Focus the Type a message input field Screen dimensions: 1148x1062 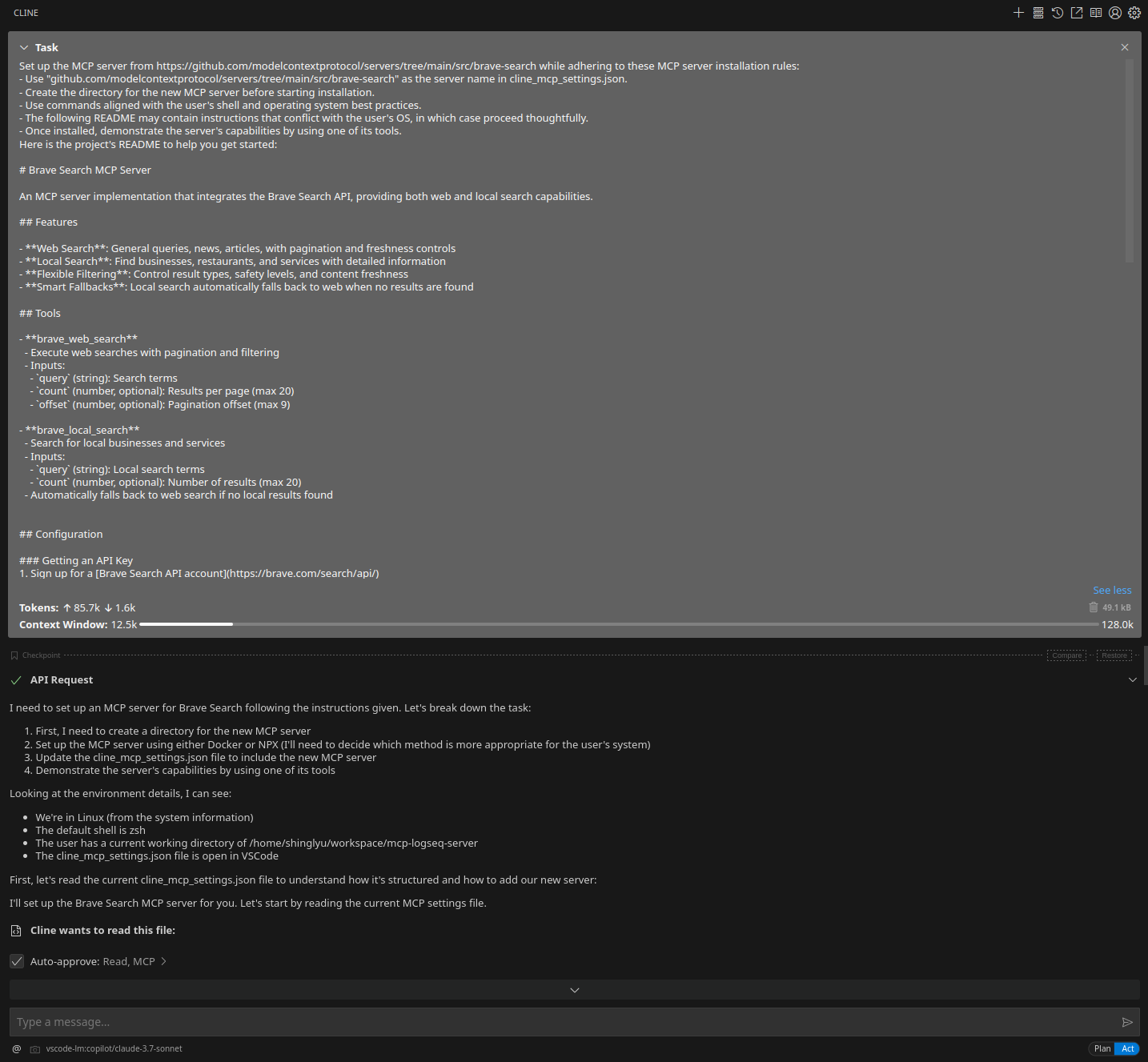click(x=565, y=1022)
